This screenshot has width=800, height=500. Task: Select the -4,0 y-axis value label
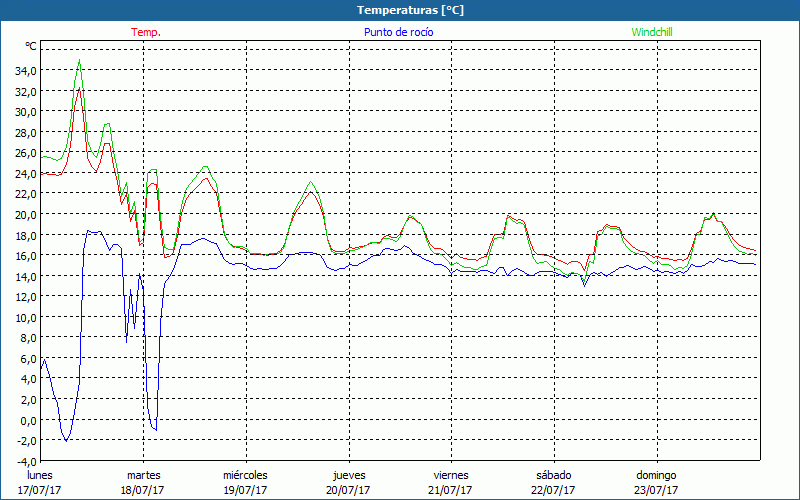pos(24,461)
